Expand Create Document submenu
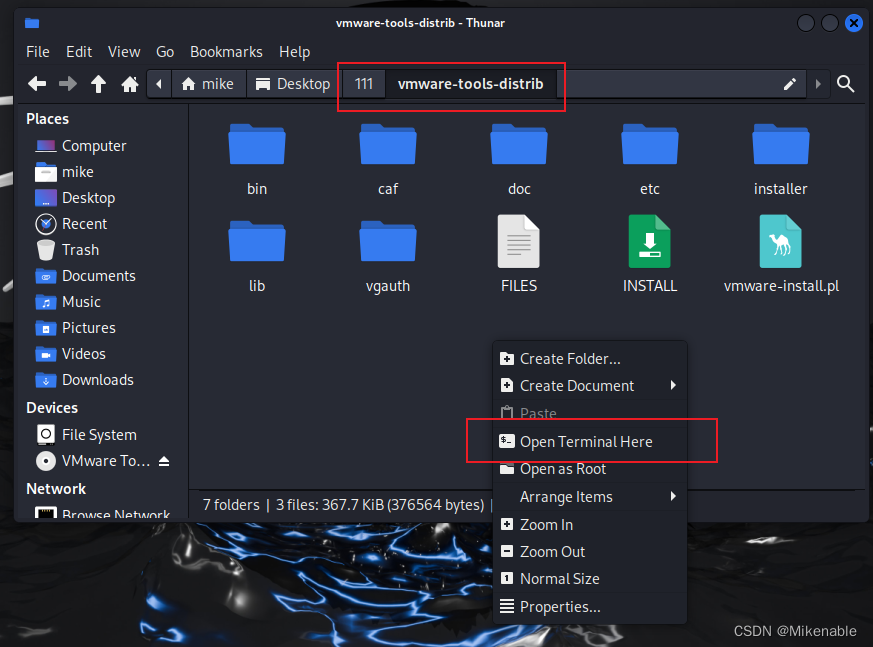This screenshot has width=873, height=647. tap(590, 386)
